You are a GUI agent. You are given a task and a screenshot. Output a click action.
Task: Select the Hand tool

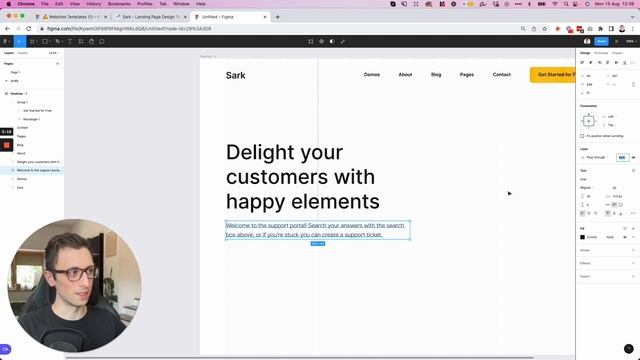click(x=91, y=41)
